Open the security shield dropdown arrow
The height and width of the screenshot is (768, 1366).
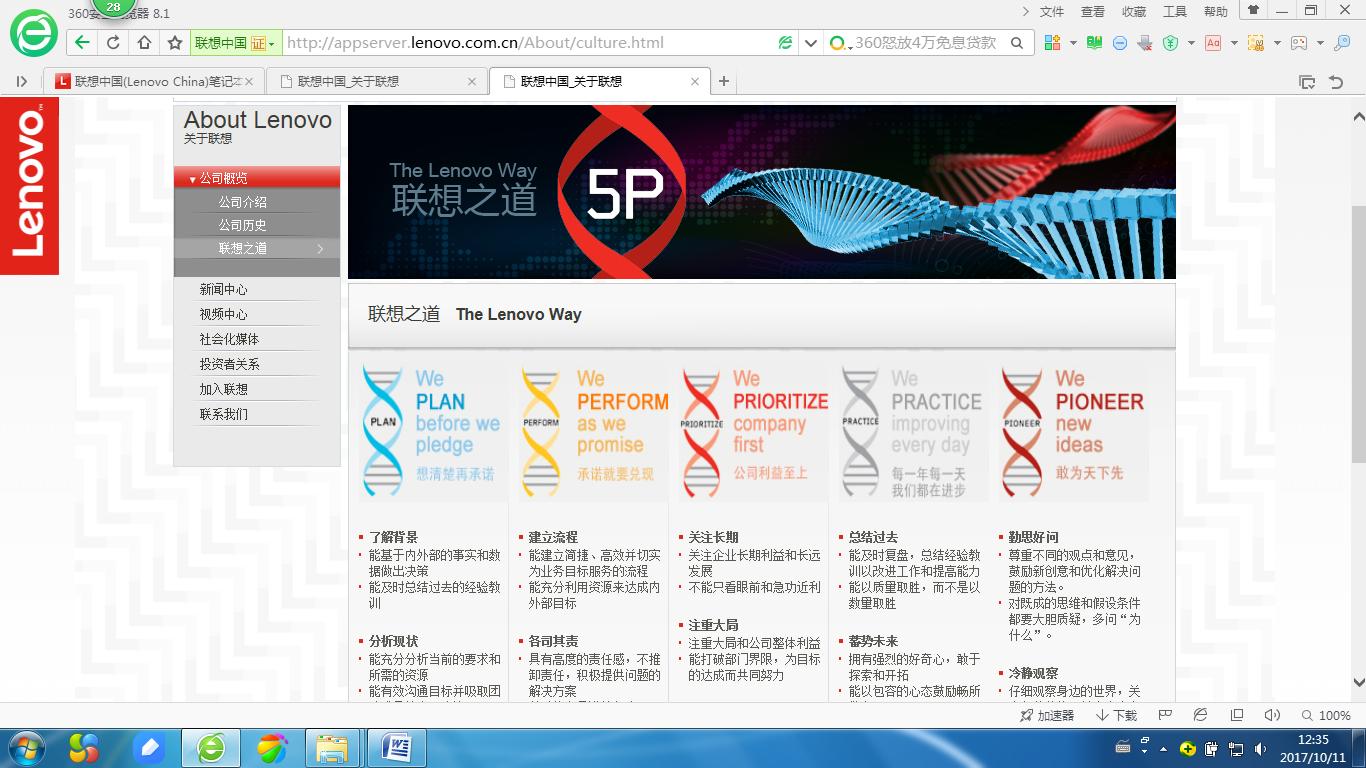[x=1190, y=43]
